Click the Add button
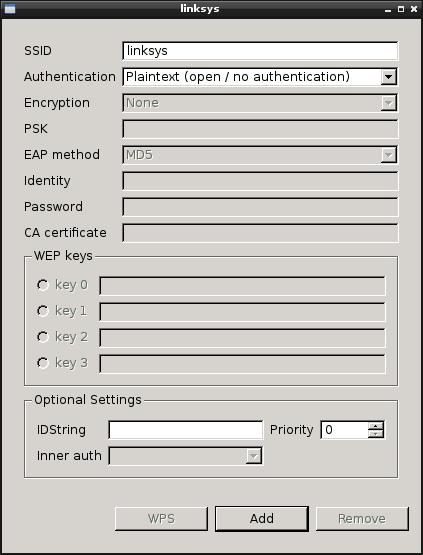 (262, 519)
